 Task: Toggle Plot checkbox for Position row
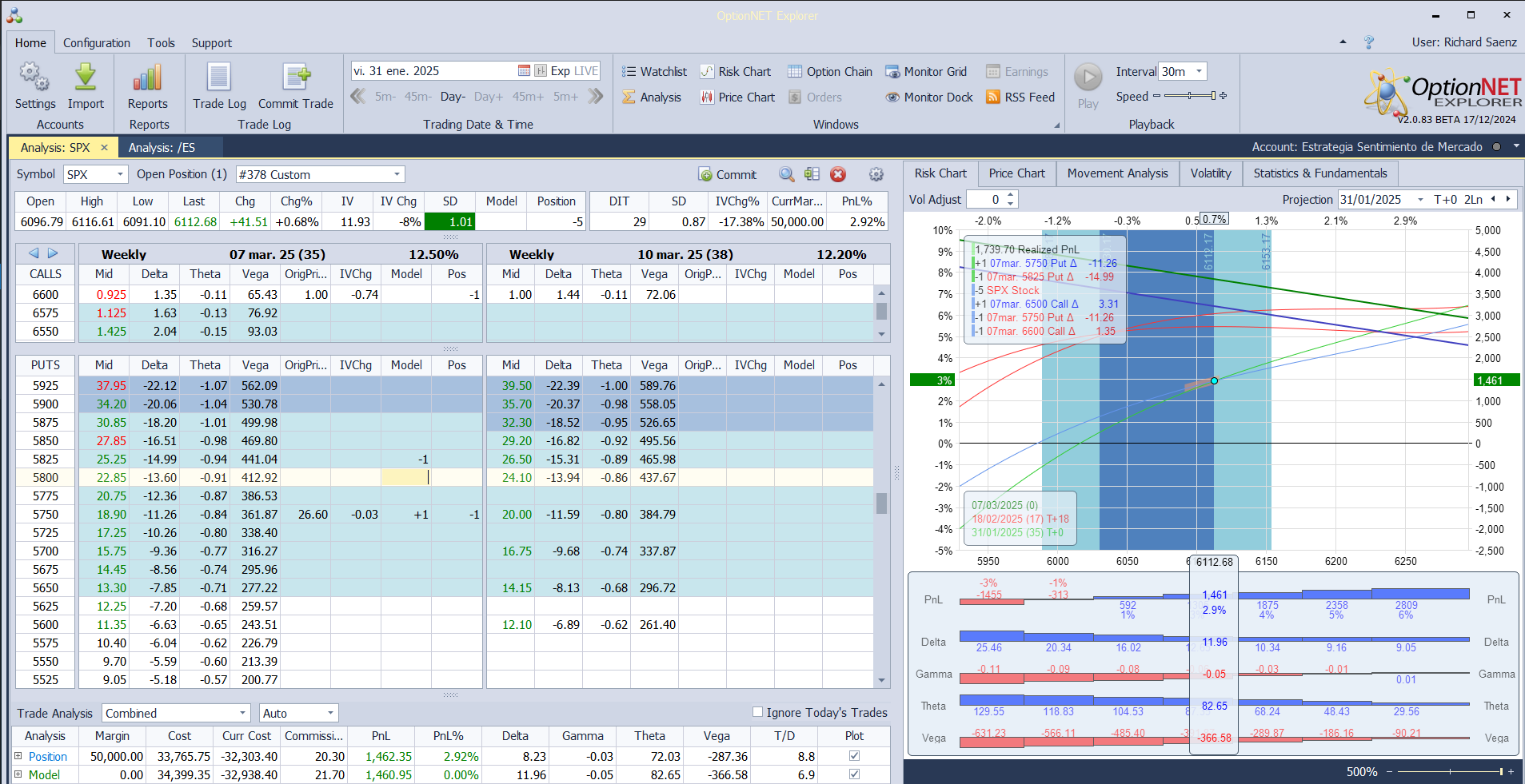click(854, 756)
